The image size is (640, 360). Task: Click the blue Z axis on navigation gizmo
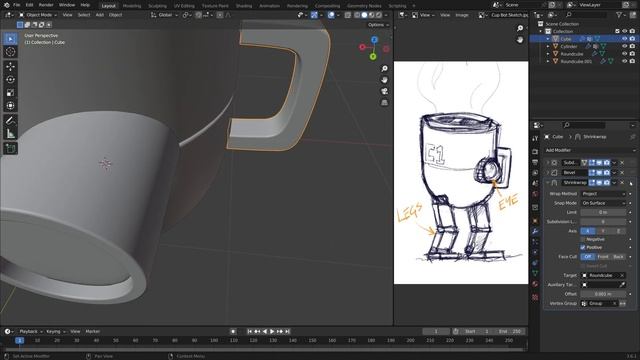click(x=374, y=40)
